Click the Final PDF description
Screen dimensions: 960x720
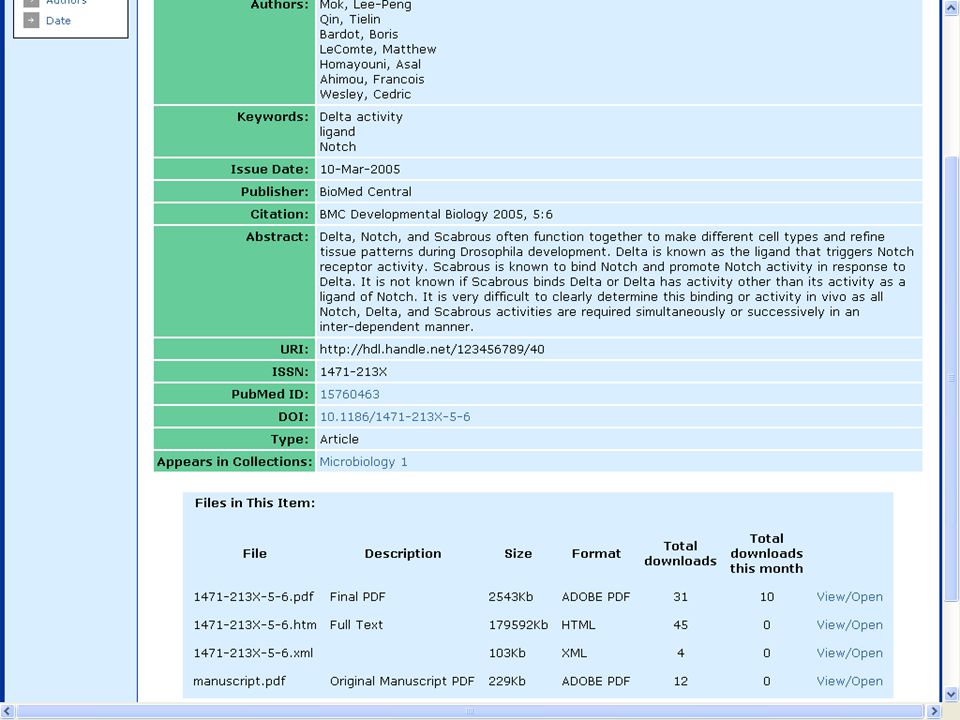358,597
